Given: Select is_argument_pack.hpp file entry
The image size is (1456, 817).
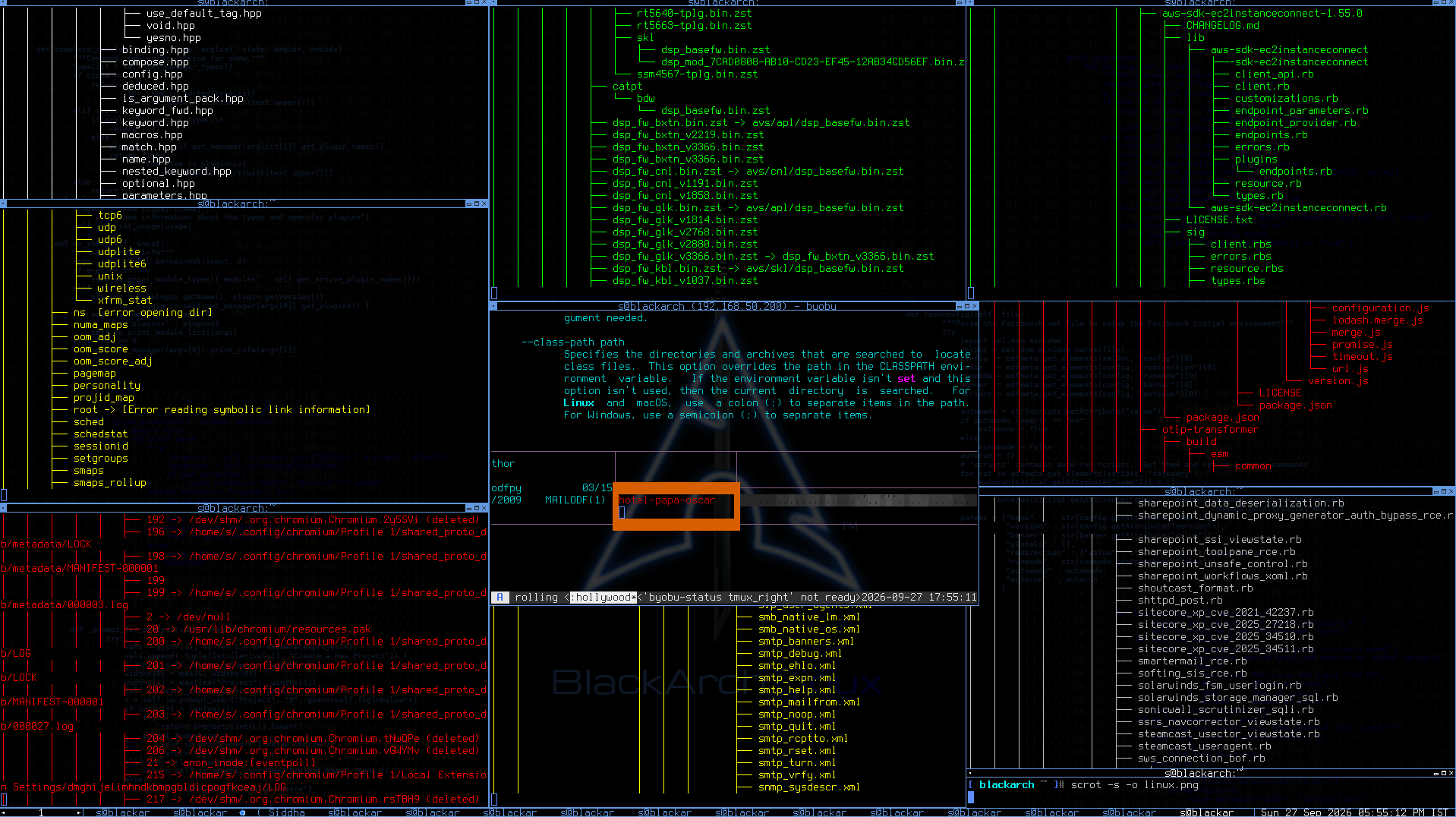Looking at the screenshot, I should coord(182,99).
